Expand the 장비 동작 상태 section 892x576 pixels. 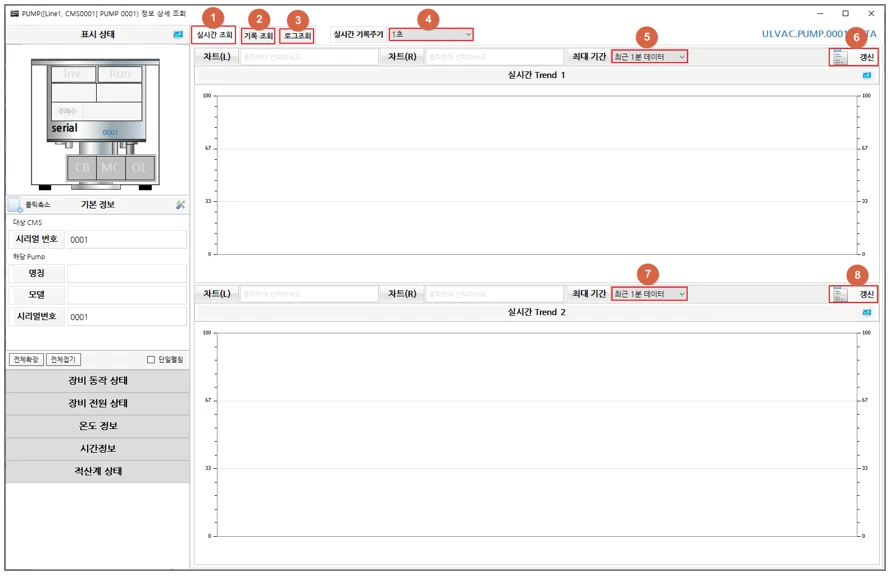coord(98,380)
